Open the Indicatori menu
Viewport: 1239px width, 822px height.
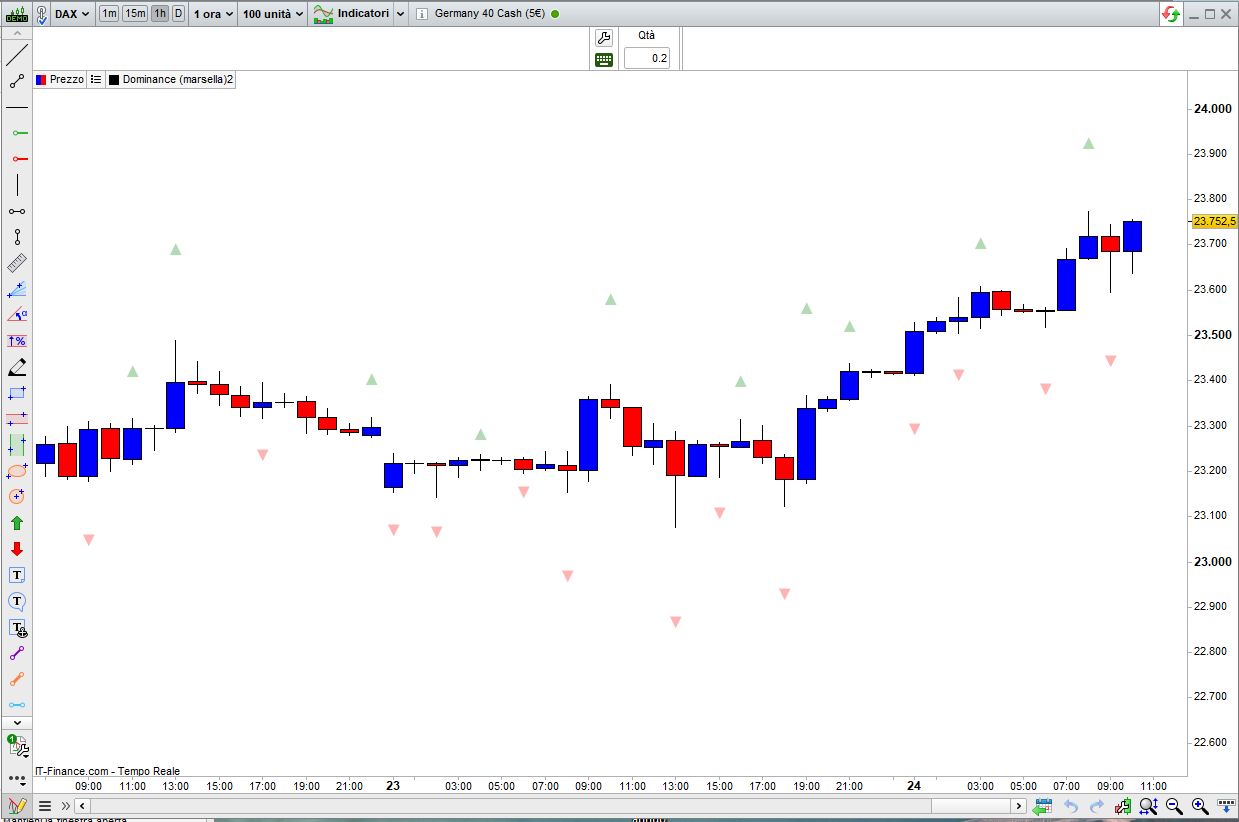tap(351, 14)
